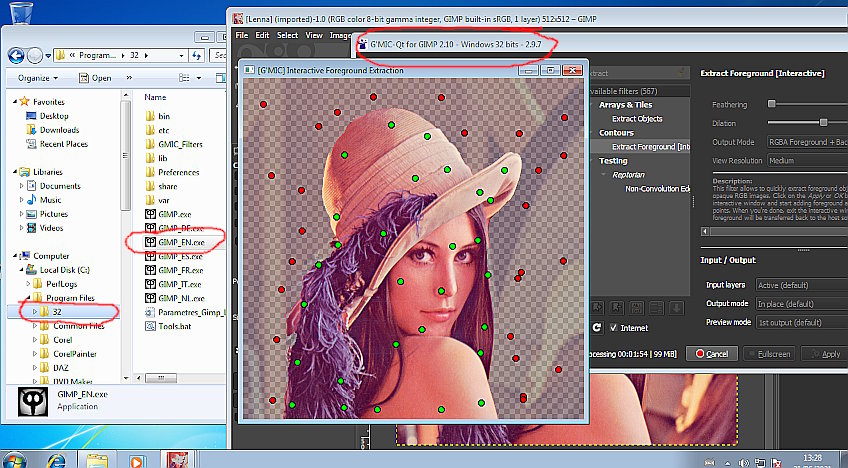Open the view options dropdown arrow in Explorer
848x468 pixels.
pos(198,78)
